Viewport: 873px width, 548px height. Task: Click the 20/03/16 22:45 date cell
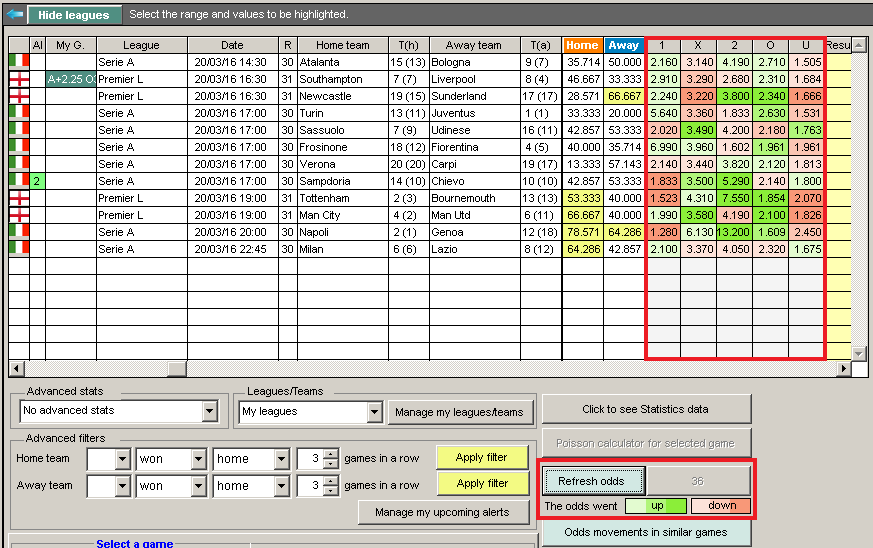pos(233,249)
